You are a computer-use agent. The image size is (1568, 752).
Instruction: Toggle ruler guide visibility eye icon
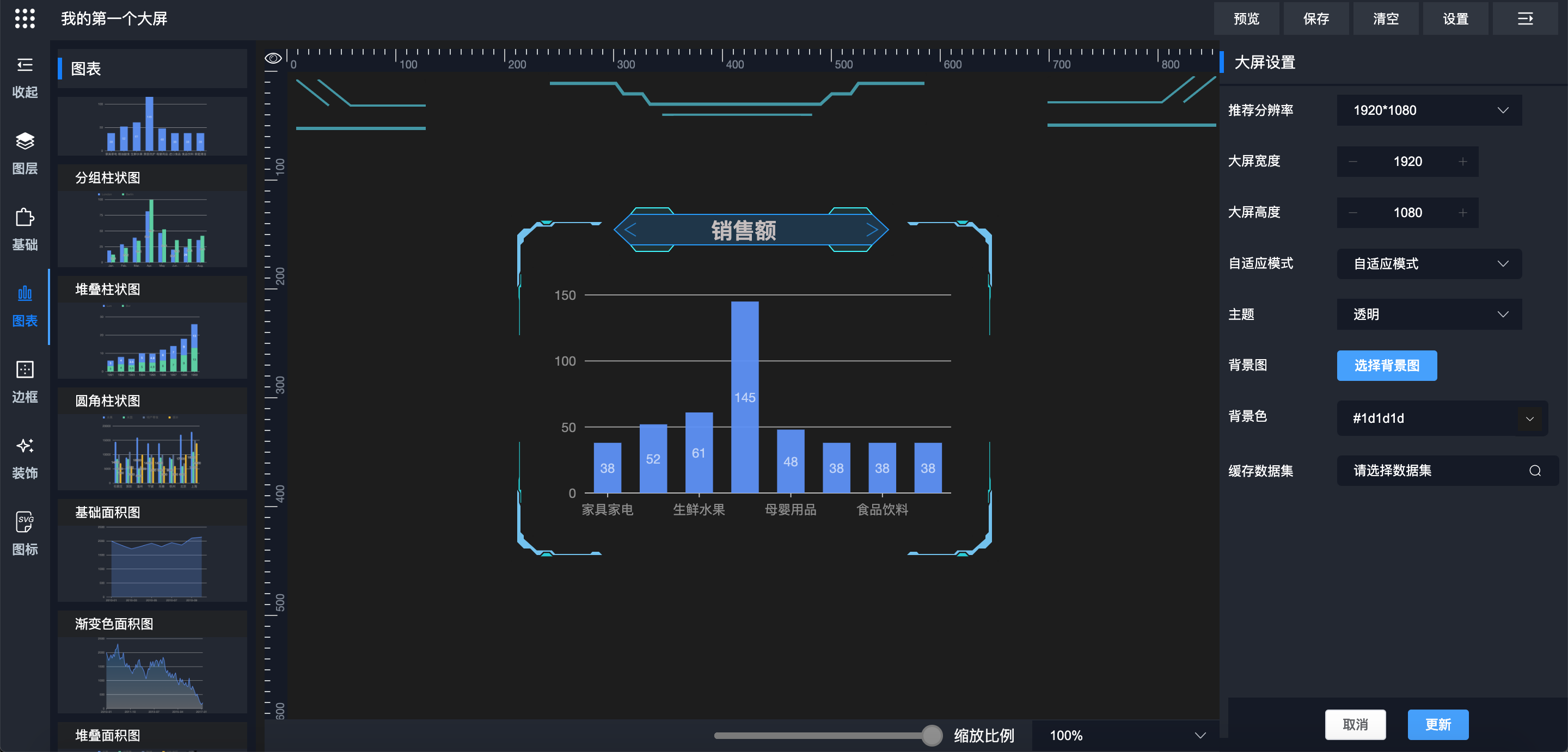273,58
